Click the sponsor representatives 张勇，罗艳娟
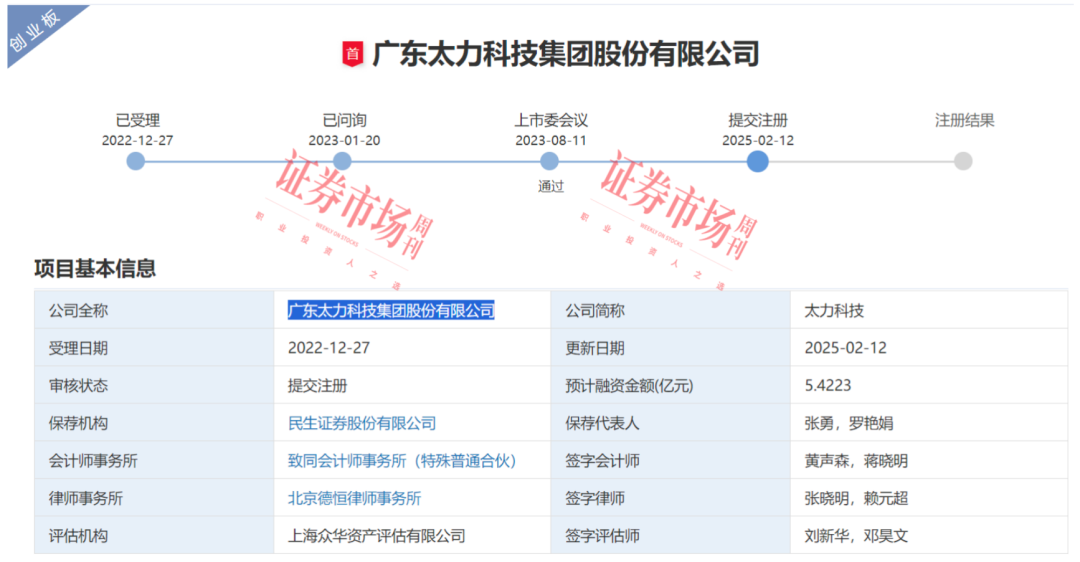Screen dimensions: 1080x562 coord(849,423)
